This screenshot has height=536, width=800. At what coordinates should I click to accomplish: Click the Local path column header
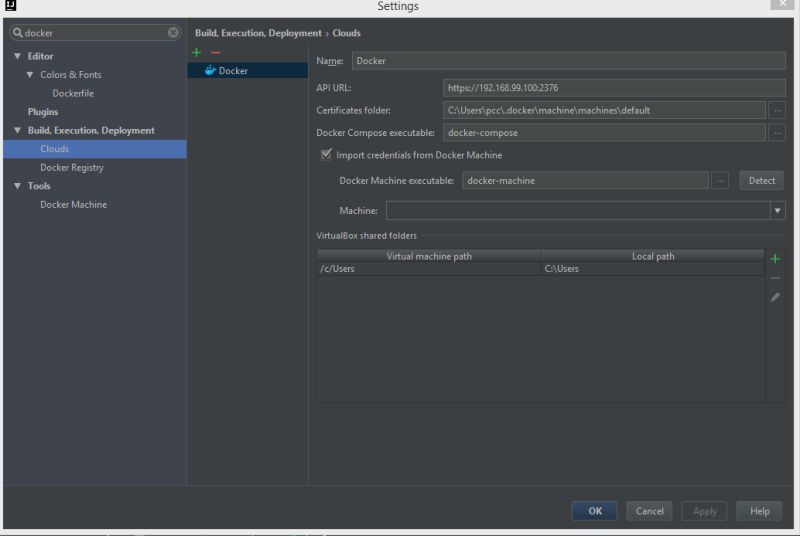[x=653, y=256]
